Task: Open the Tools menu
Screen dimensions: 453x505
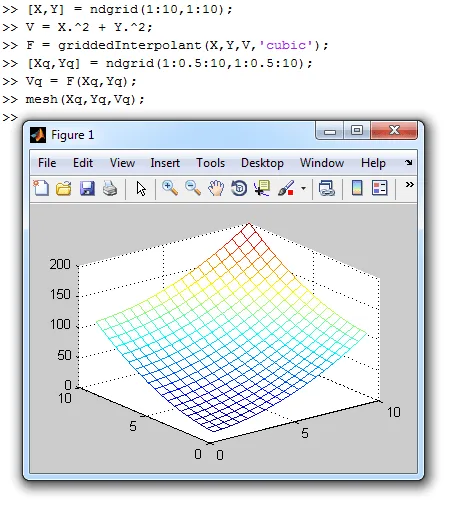Action: (x=210, y=163)
